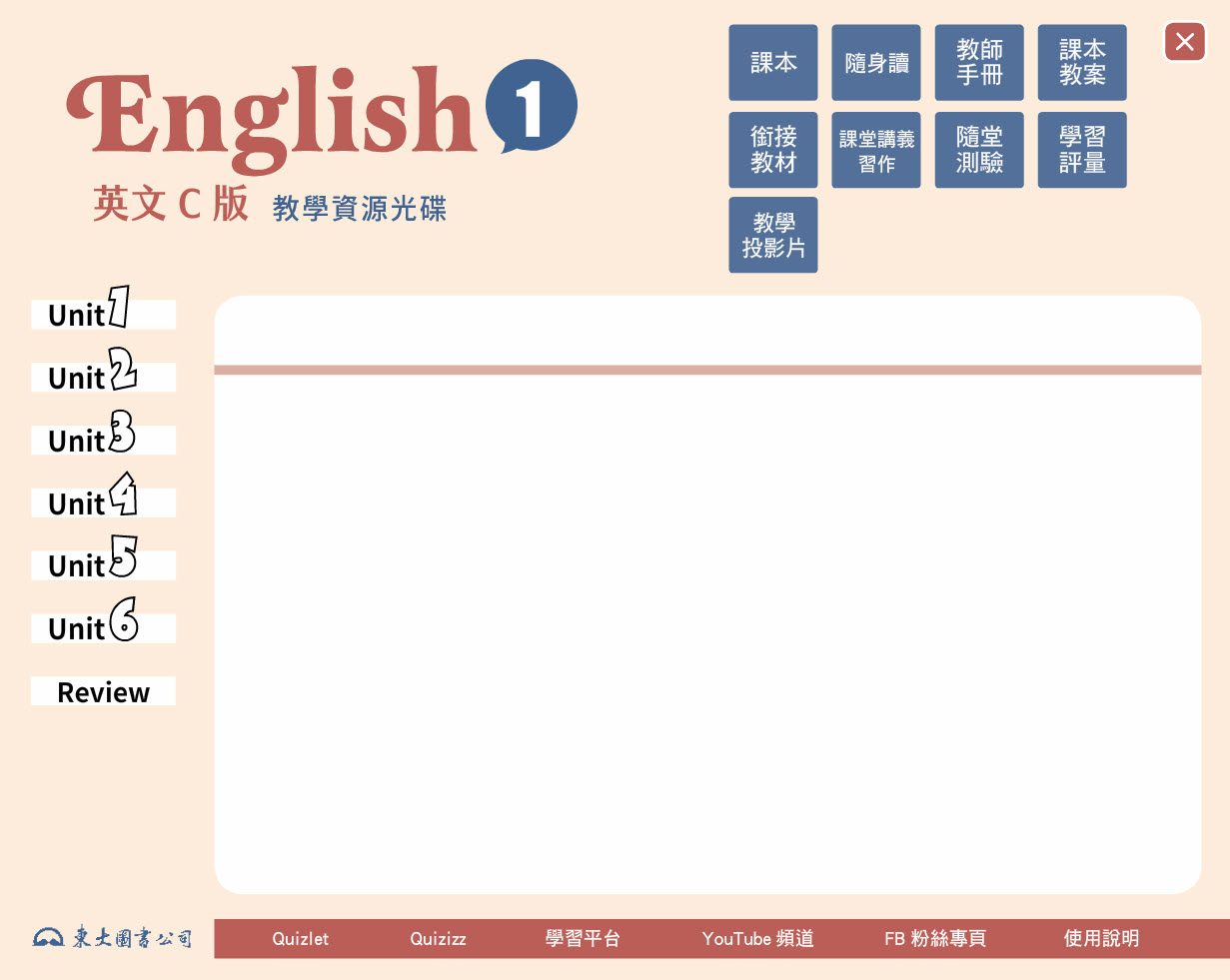
Task: Open the Quizizz link
Action: [438, 939]
